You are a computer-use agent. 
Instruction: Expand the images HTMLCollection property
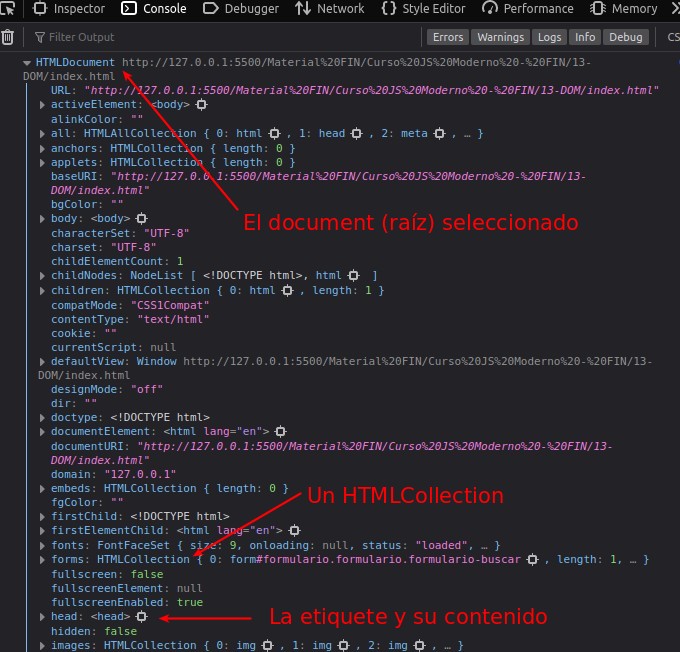42,645
